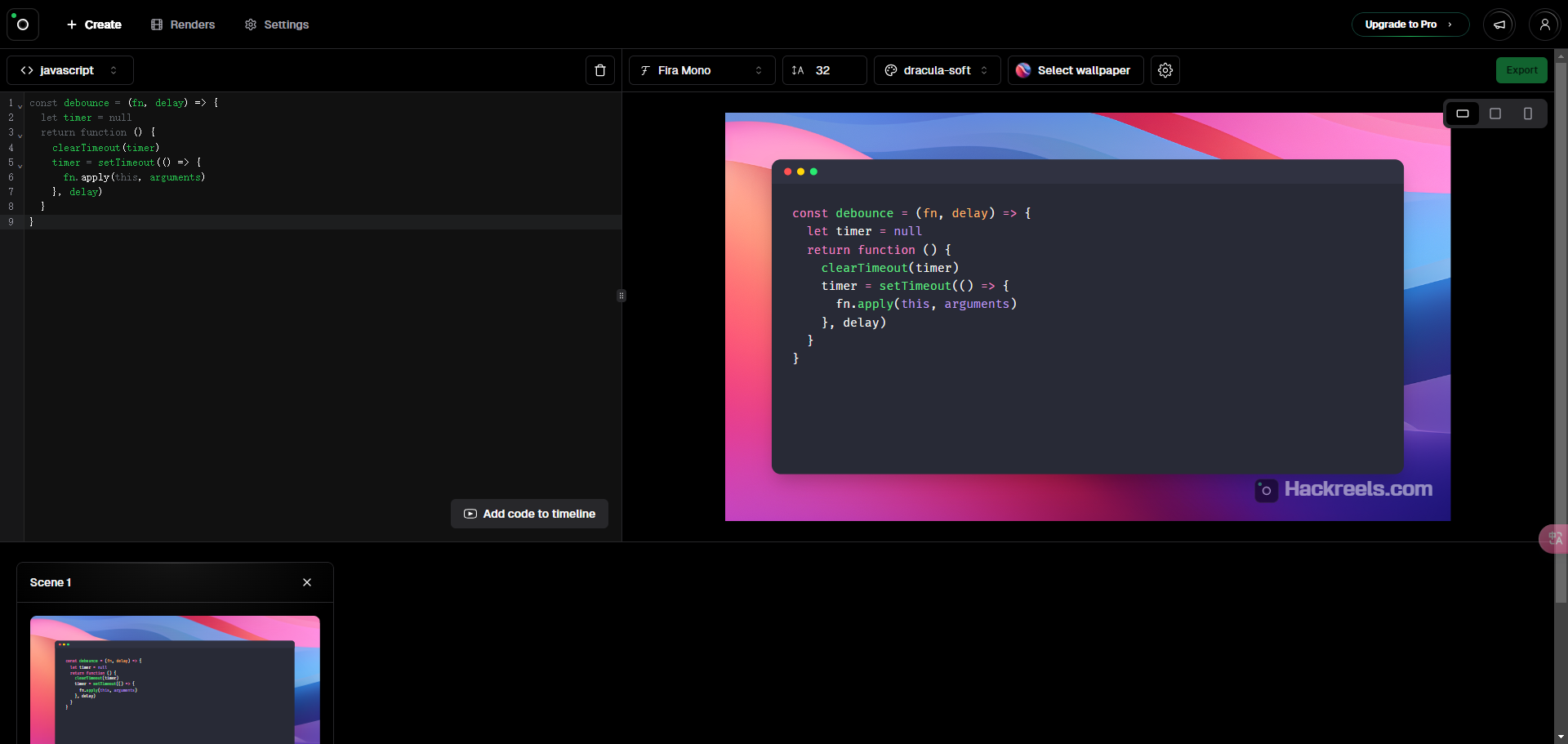The image size is (1568, 744).
Task: Collapse code fold arrow on line 3
Action: pos(20,135)
